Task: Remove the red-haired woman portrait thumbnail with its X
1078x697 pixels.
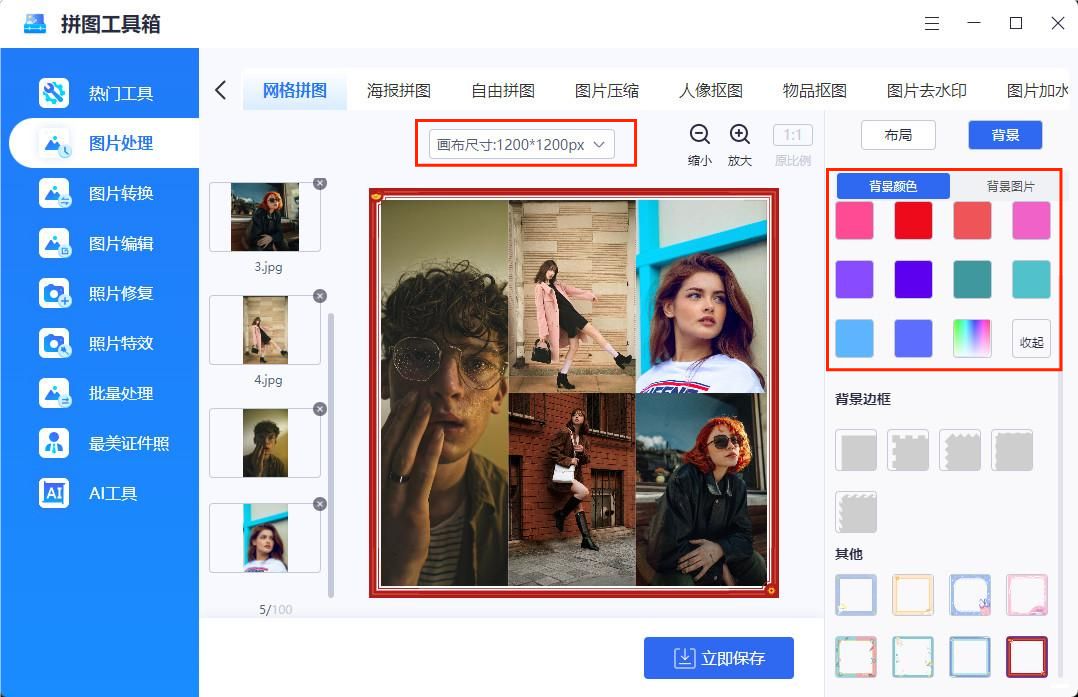Action: pos(320,504)
